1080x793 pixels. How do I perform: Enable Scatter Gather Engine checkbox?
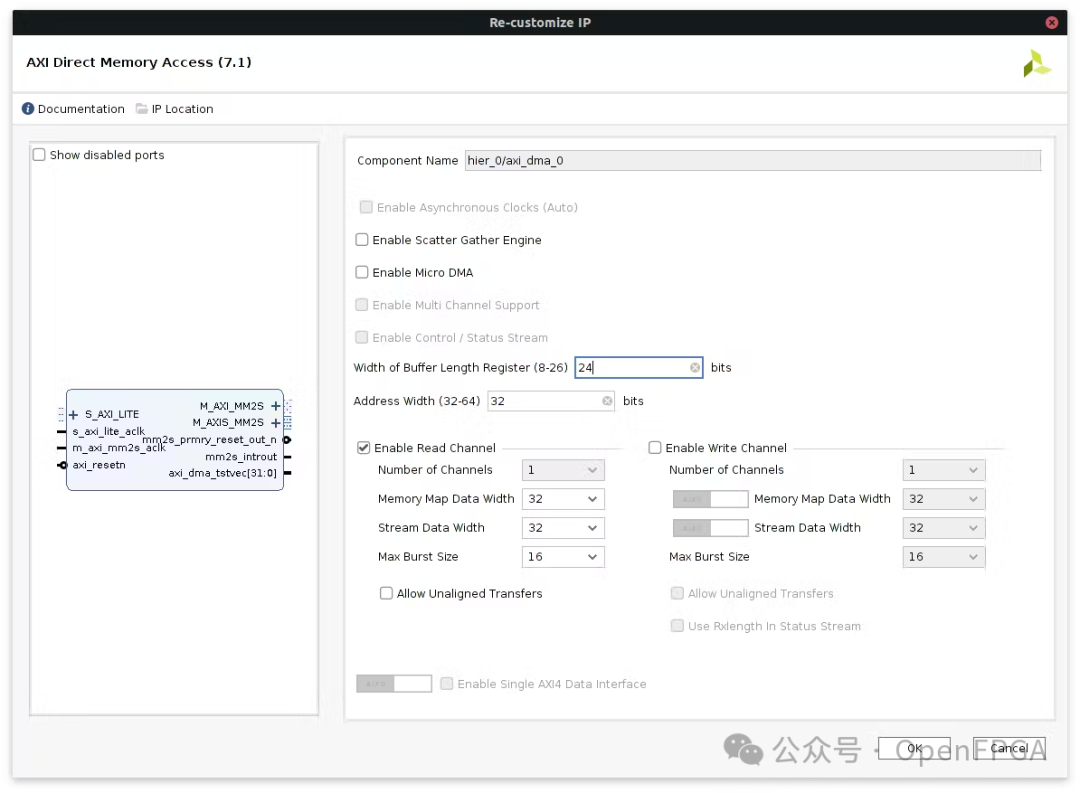coord(362,240)
